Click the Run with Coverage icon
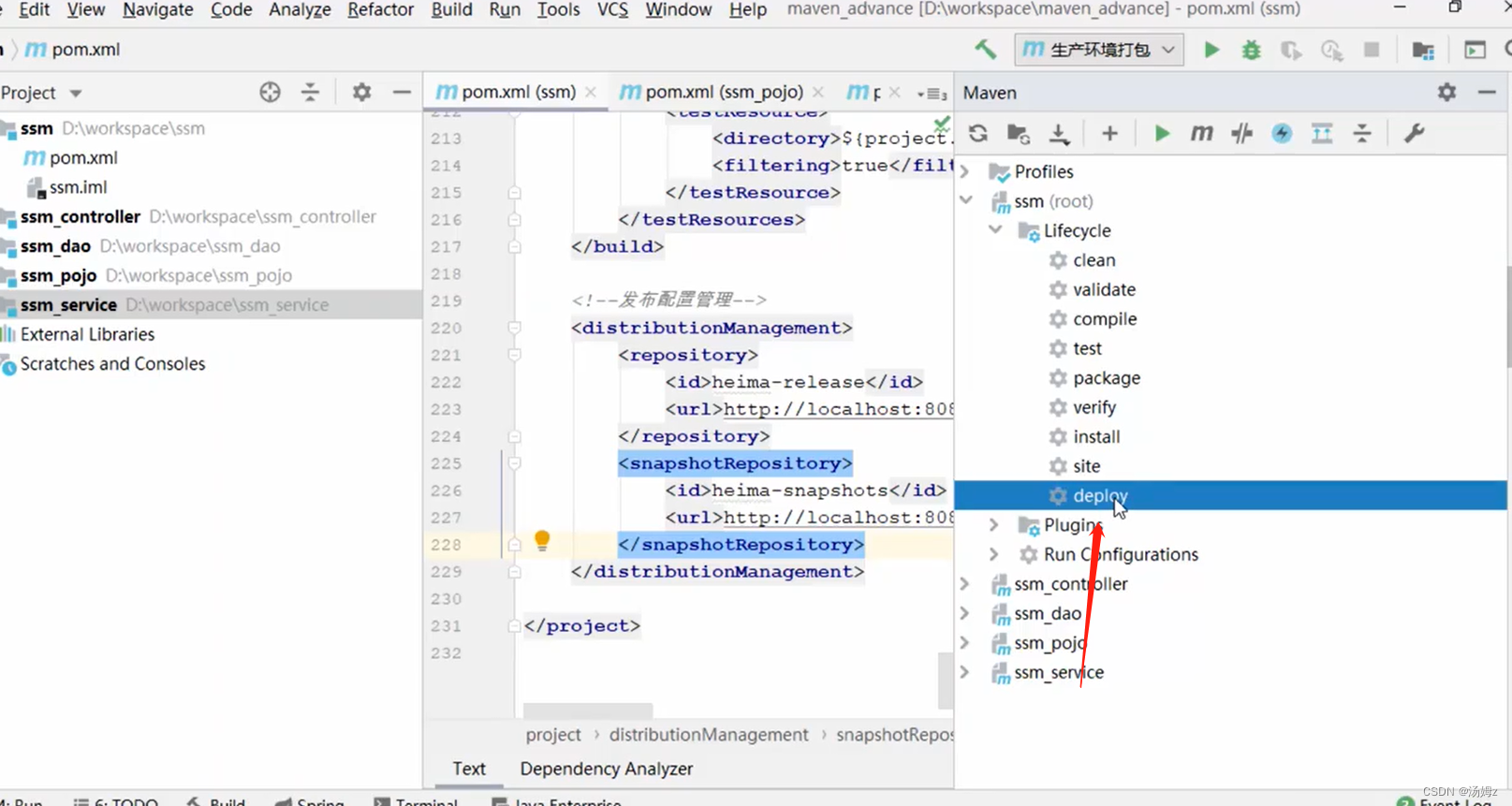The width and height of the screenshot is (1512, 806). click(x=1291, y=50)
